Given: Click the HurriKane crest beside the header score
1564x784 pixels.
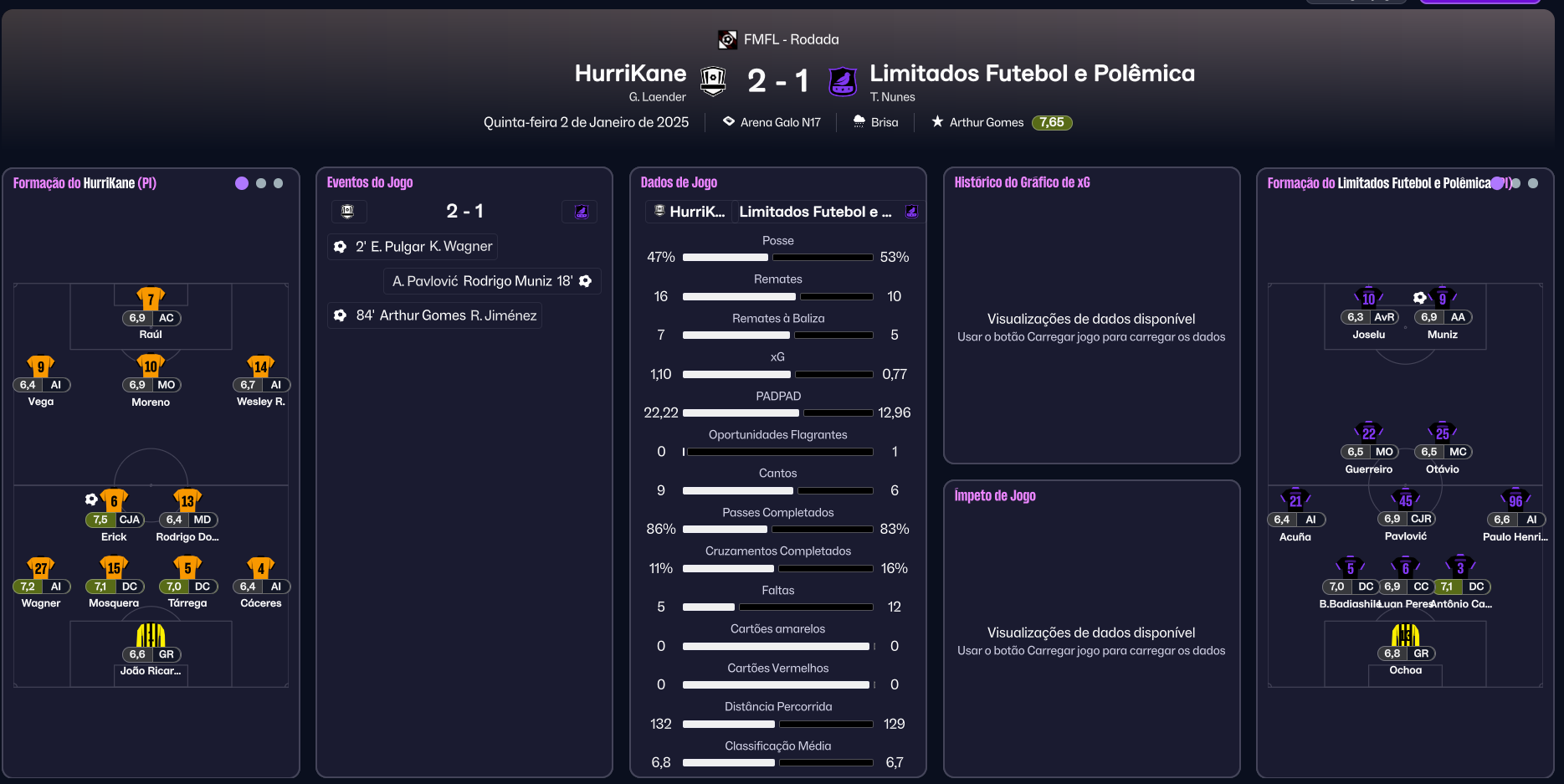Looking at the screenshot, I should pos(712,81).
